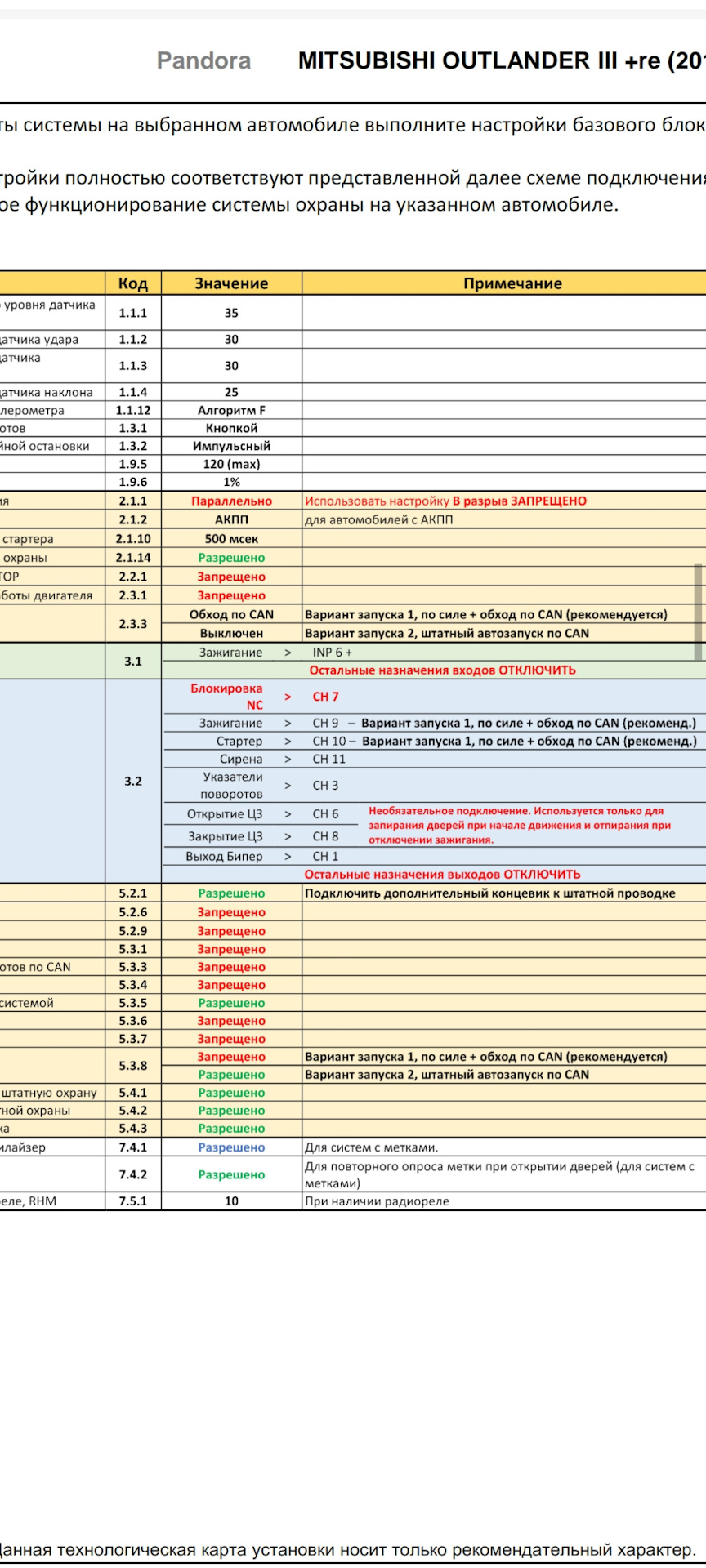The image size is (706, 1568).
Task: Click the "500 мсек" value
Action: [231, 539]
